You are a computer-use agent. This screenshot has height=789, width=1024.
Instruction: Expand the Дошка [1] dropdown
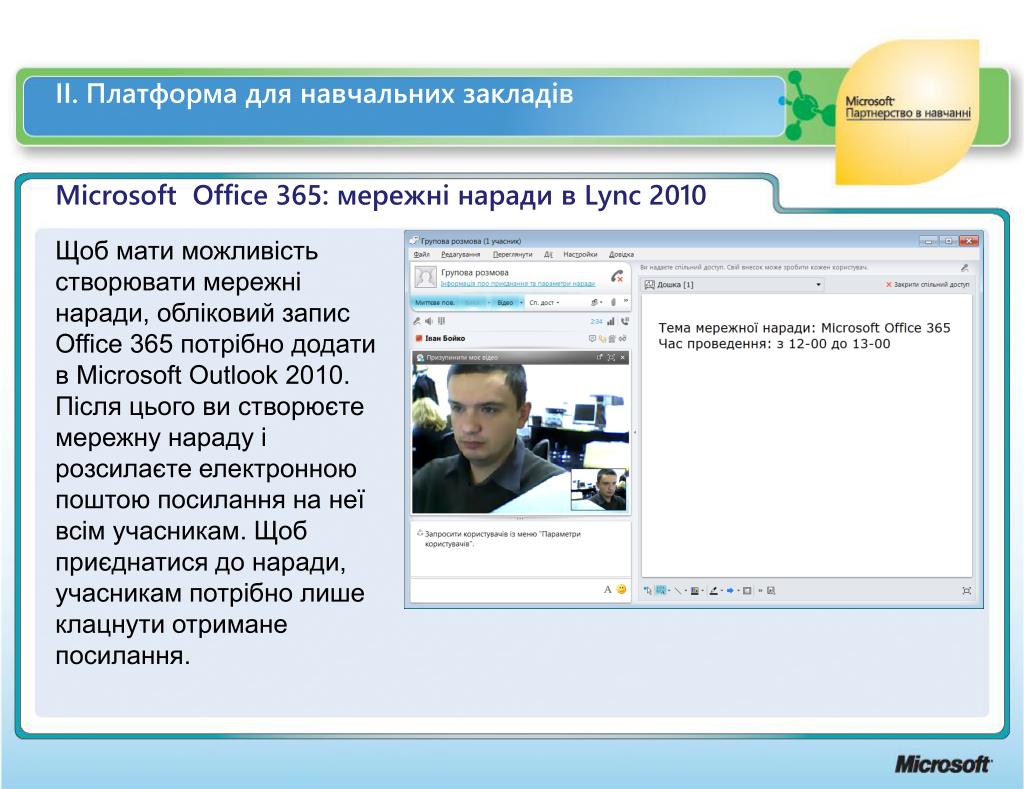818,285
